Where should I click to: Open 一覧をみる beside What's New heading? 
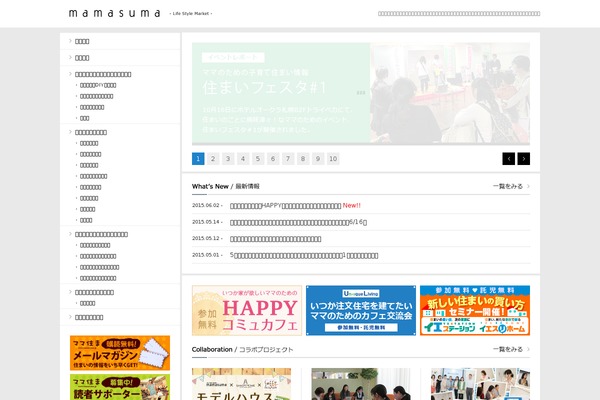tap(511, 186)
